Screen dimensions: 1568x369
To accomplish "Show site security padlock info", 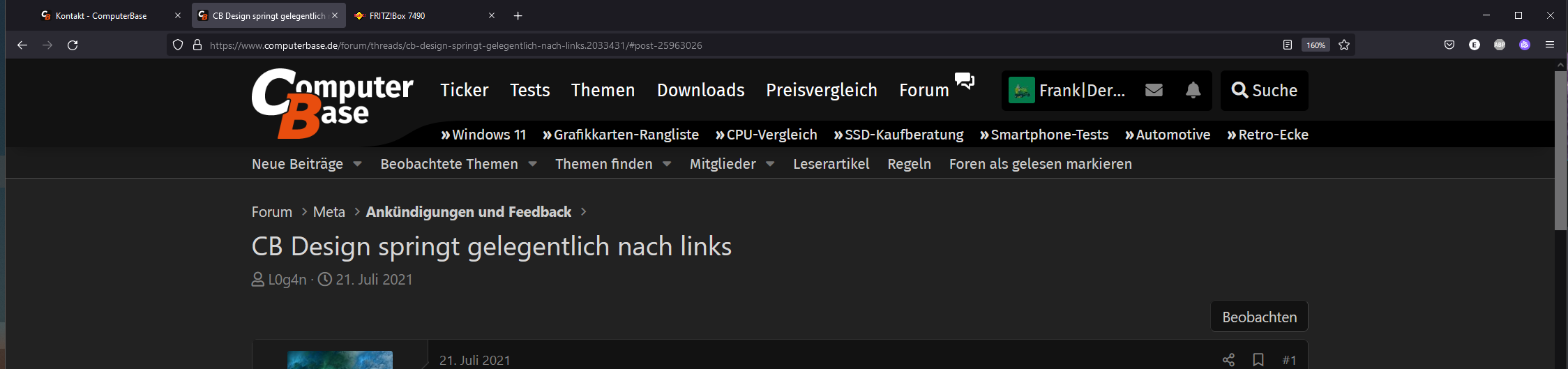I will (x=197, y=45).
